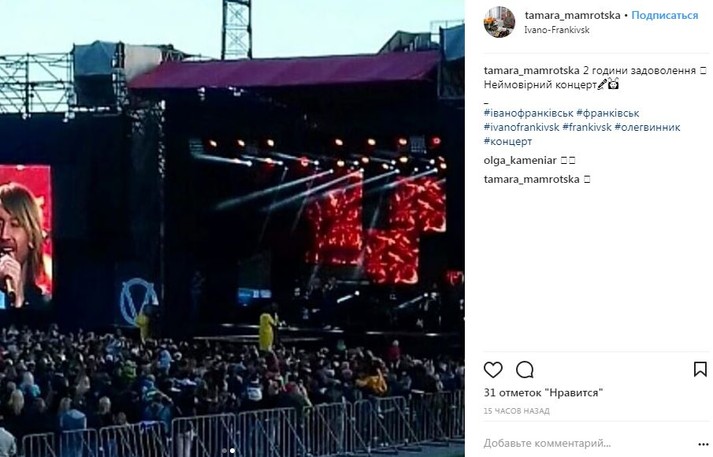Open hashtag #концерт

pos(508,141)
